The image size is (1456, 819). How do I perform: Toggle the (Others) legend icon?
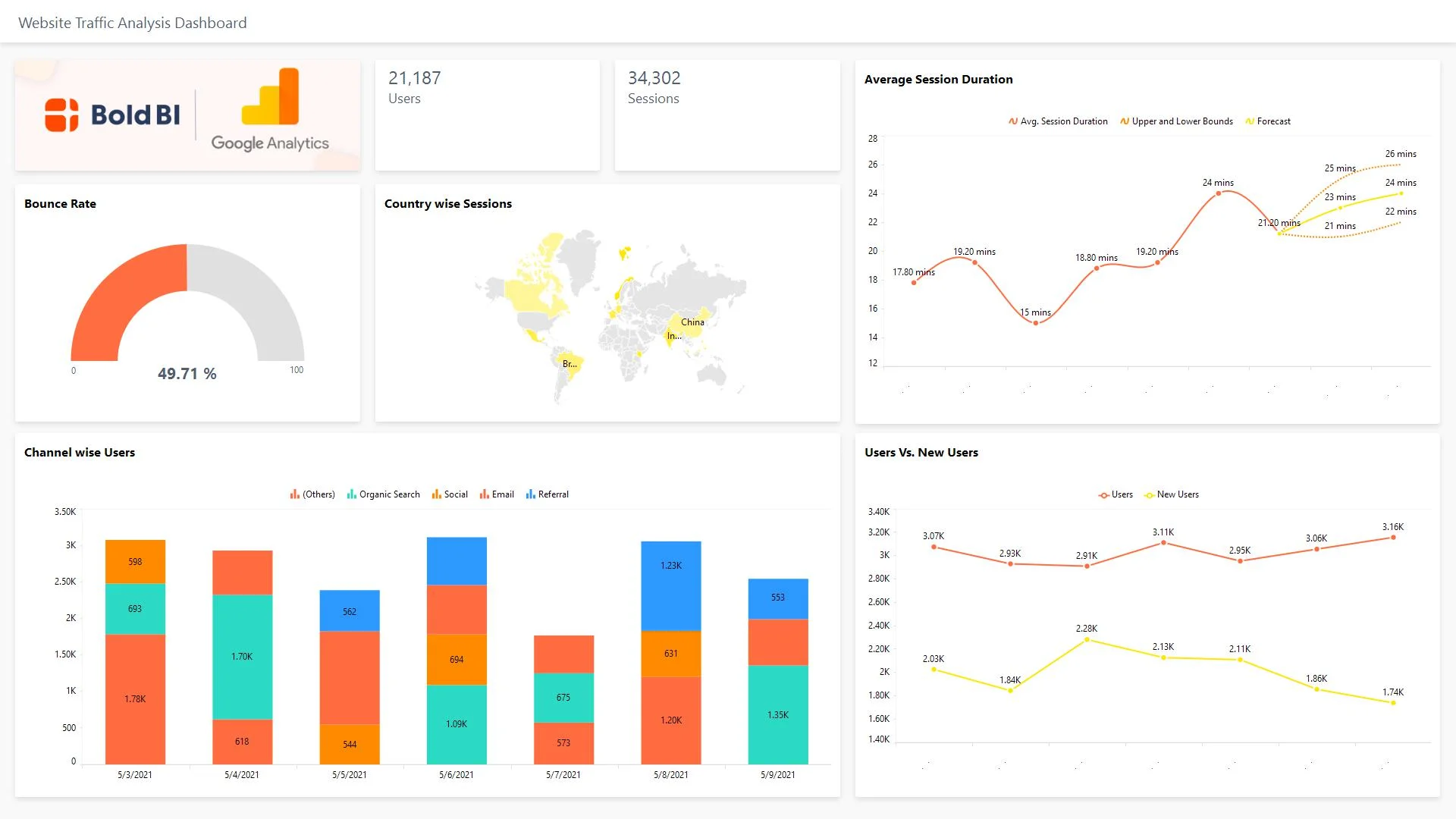294,494
